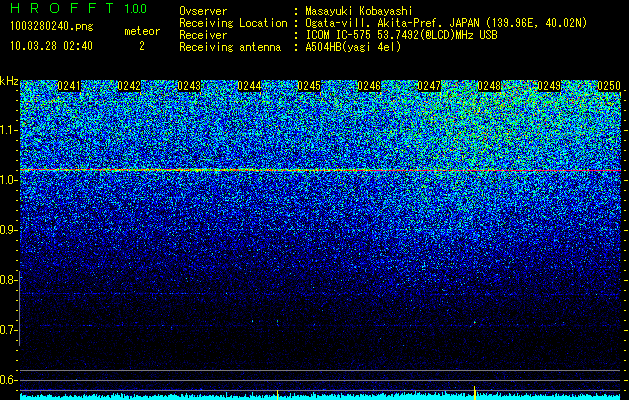Viewport: 629px width, 400px height.
Task: Pick the 0246 time marker
Action: click(369, 86)
